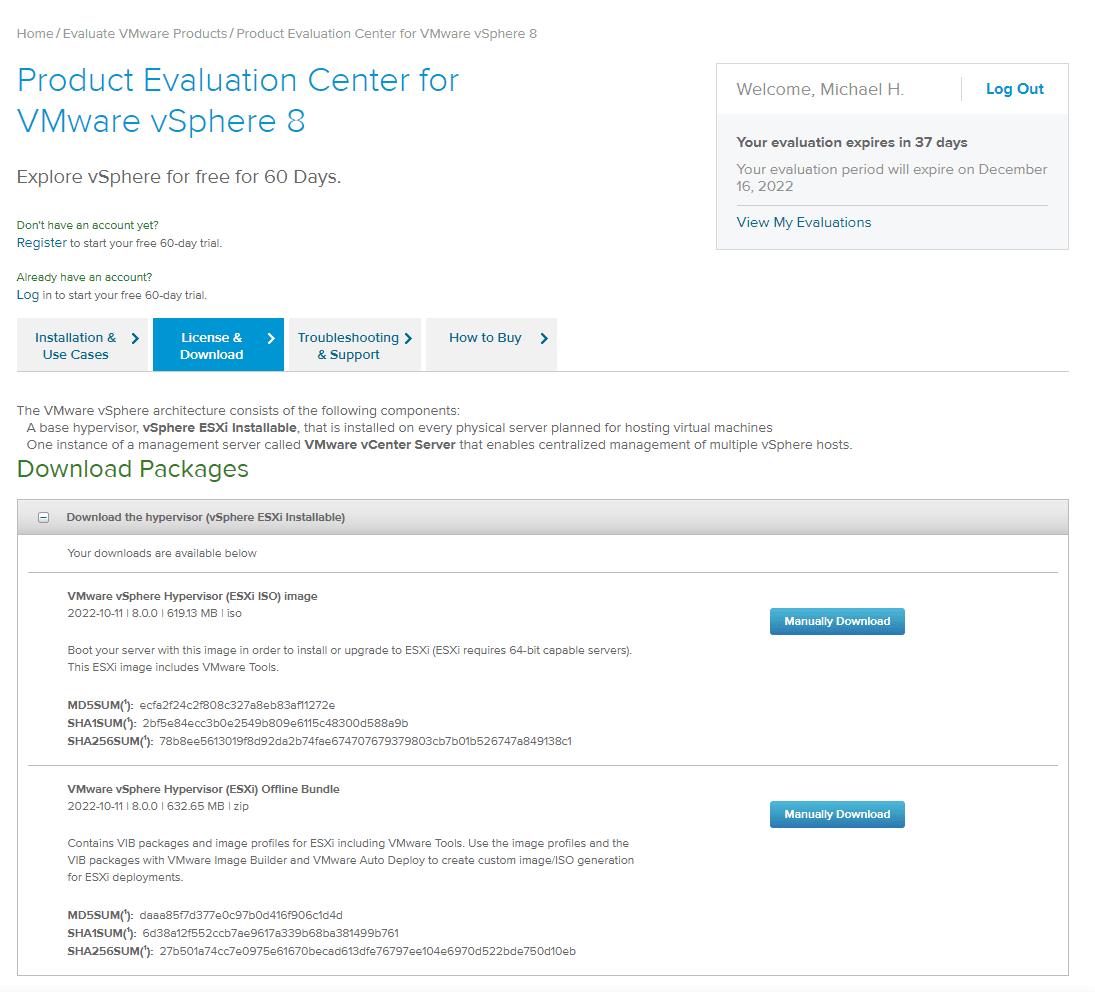The image size is (1095, 992).
Task: Click the 'Already have an account?' text
Action: pyautogui.click(x=84, y=277)
